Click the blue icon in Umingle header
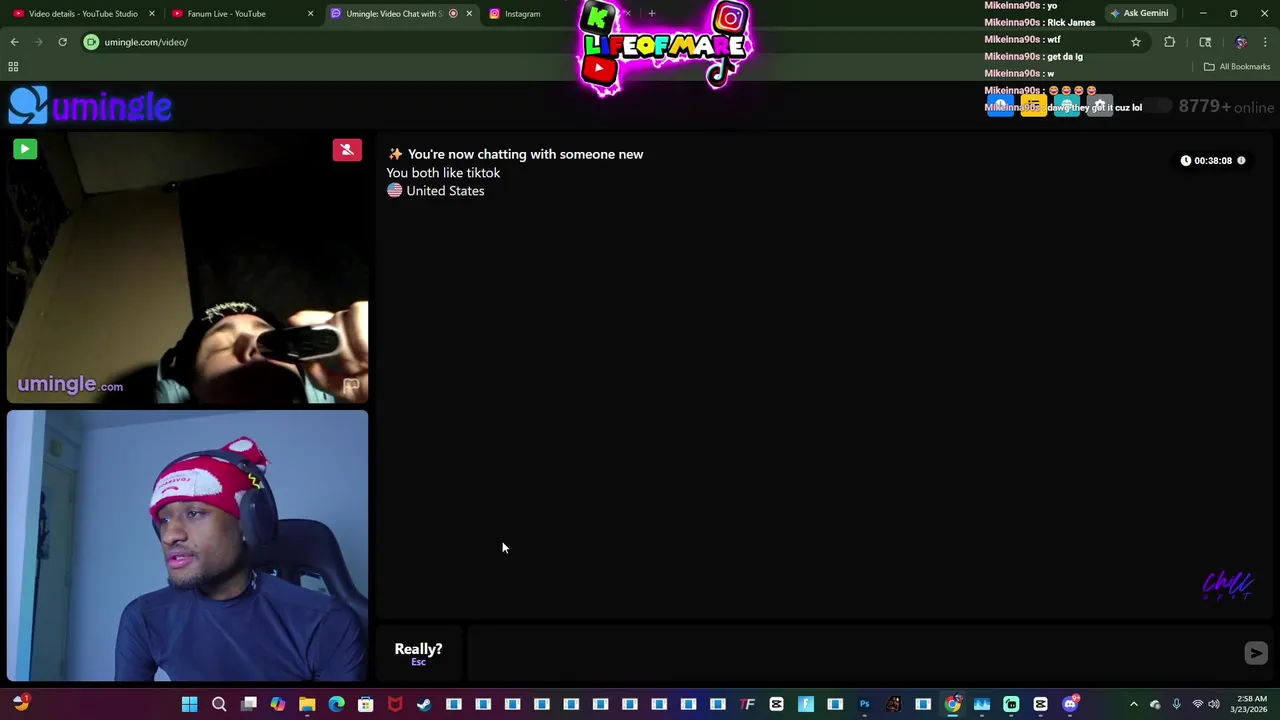This screenshot has height=720, width=1280. coord(1000,107)
